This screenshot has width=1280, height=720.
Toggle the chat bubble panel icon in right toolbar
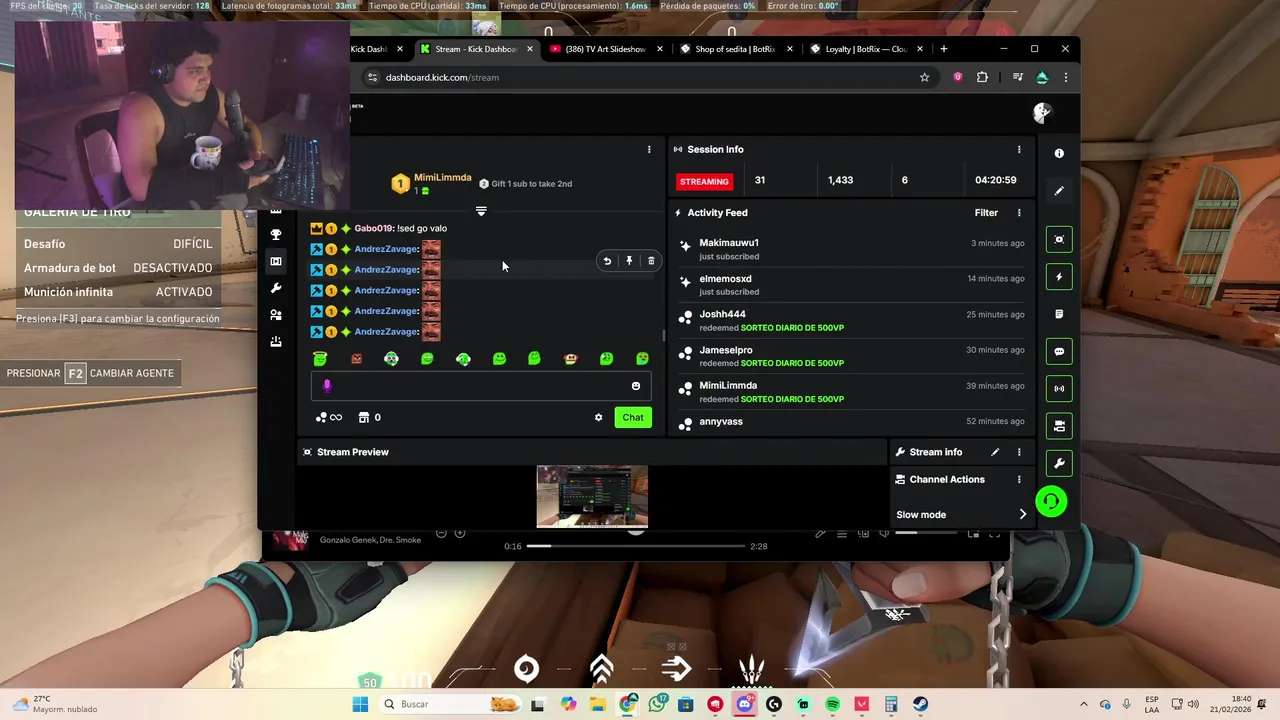tap(1059, 351)
